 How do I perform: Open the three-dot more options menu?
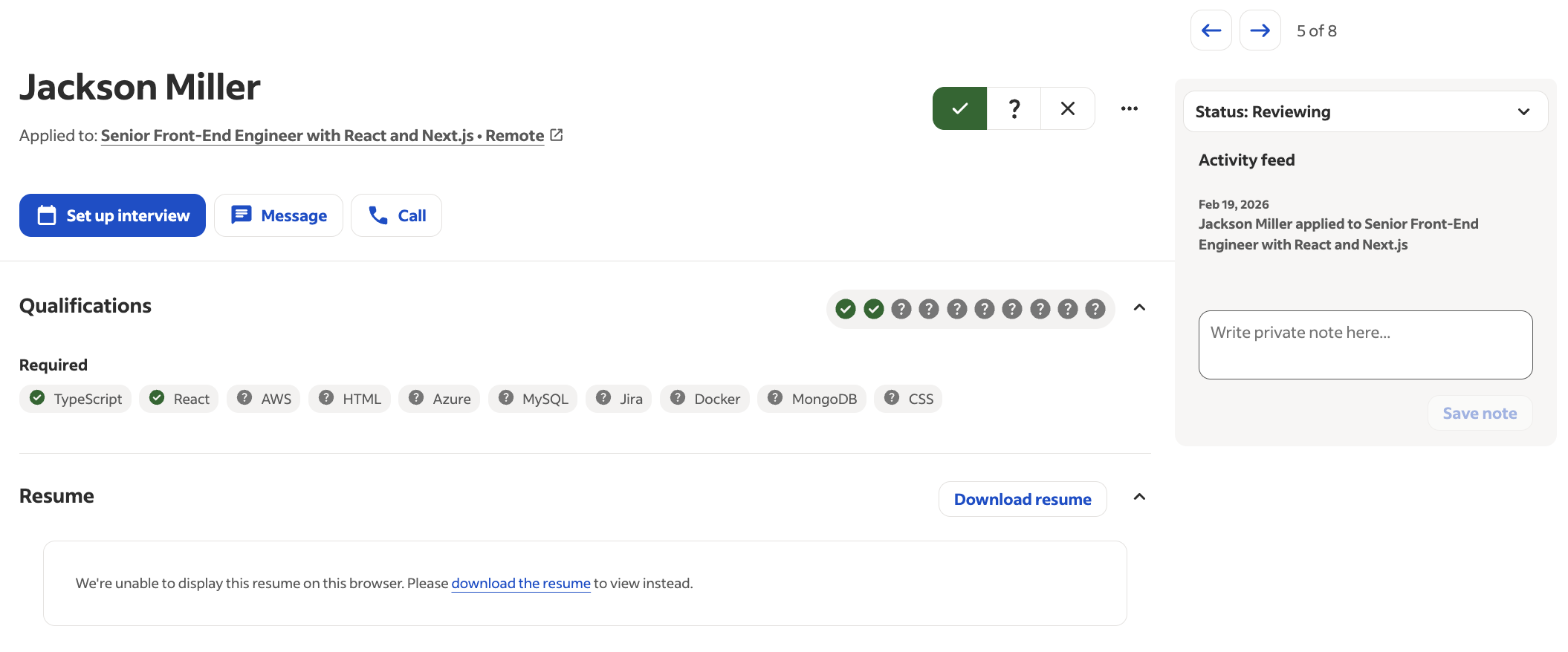click(1129, 108)
